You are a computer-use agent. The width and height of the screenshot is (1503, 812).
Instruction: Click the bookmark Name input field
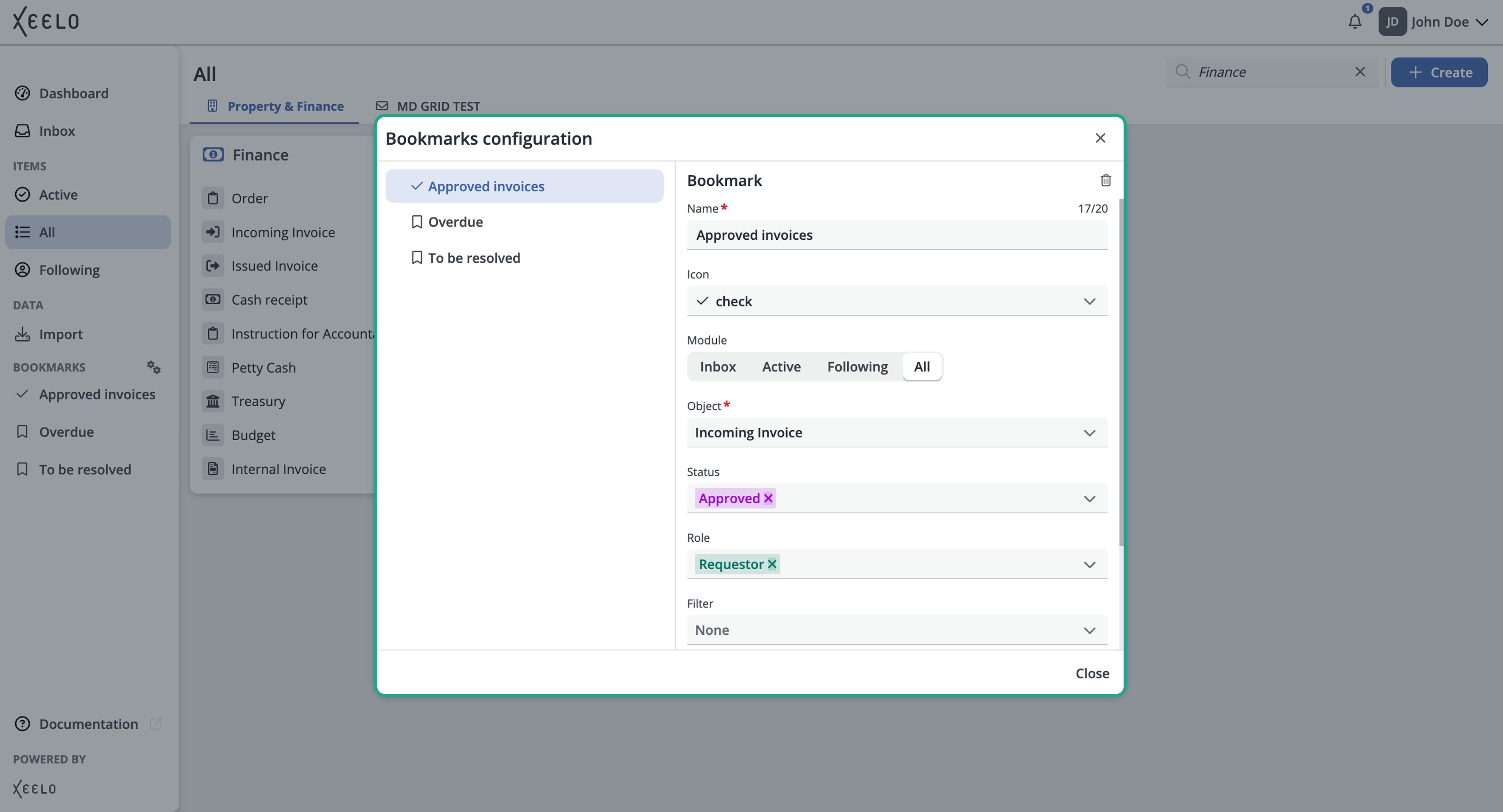897,235
